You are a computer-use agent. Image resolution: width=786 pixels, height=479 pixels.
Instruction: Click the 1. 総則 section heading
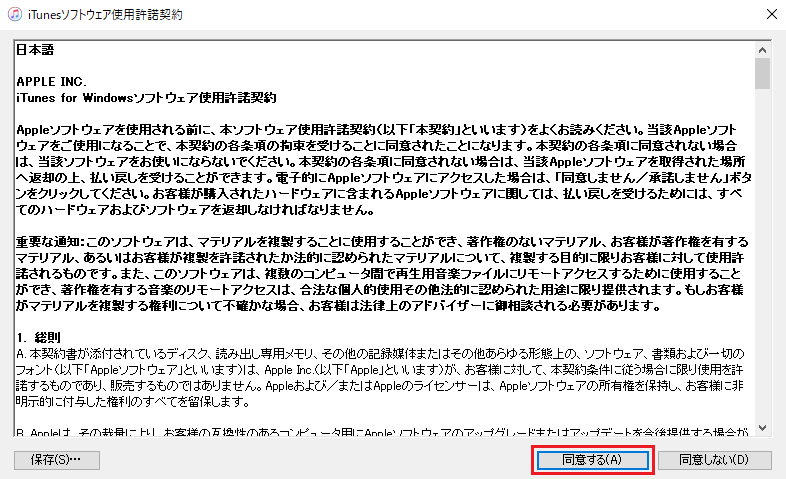39,337
